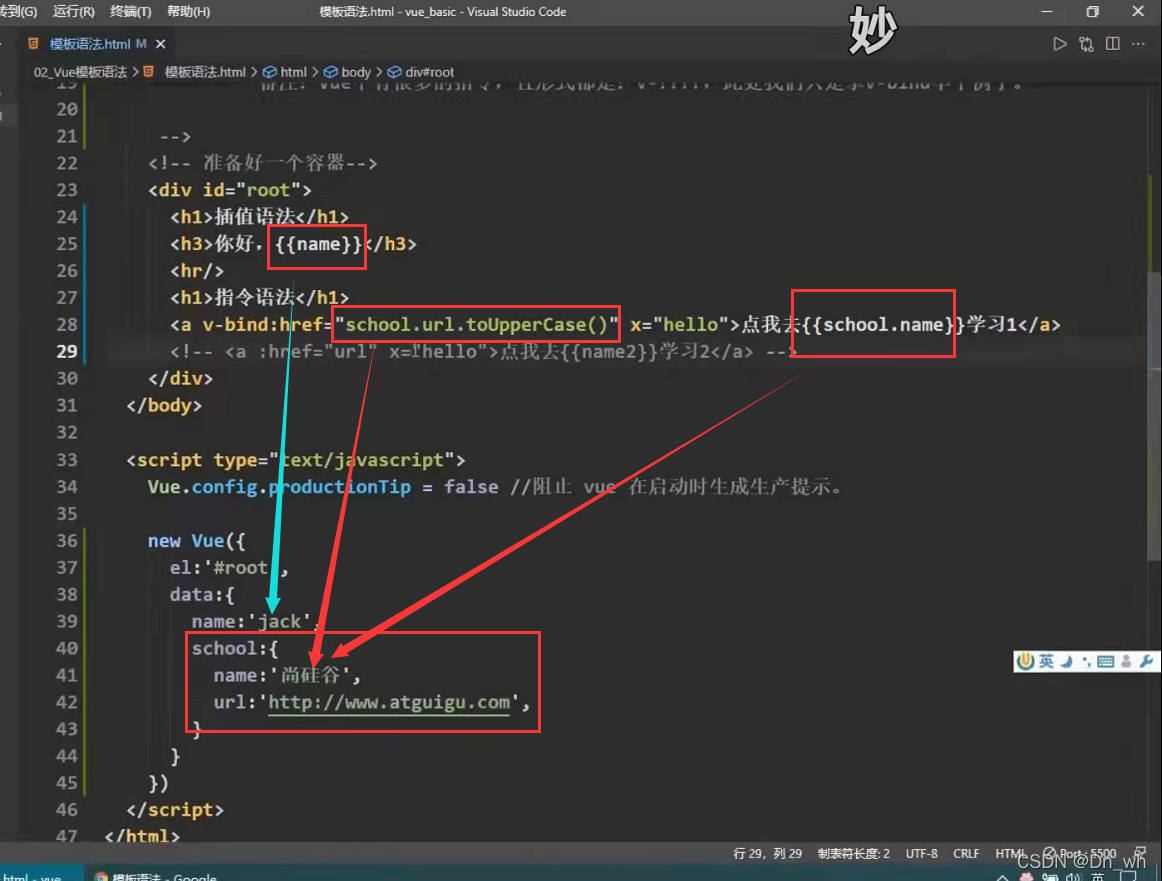
Task: Click the taskbar hidden icons chevron
Action: coord(1002,877)
